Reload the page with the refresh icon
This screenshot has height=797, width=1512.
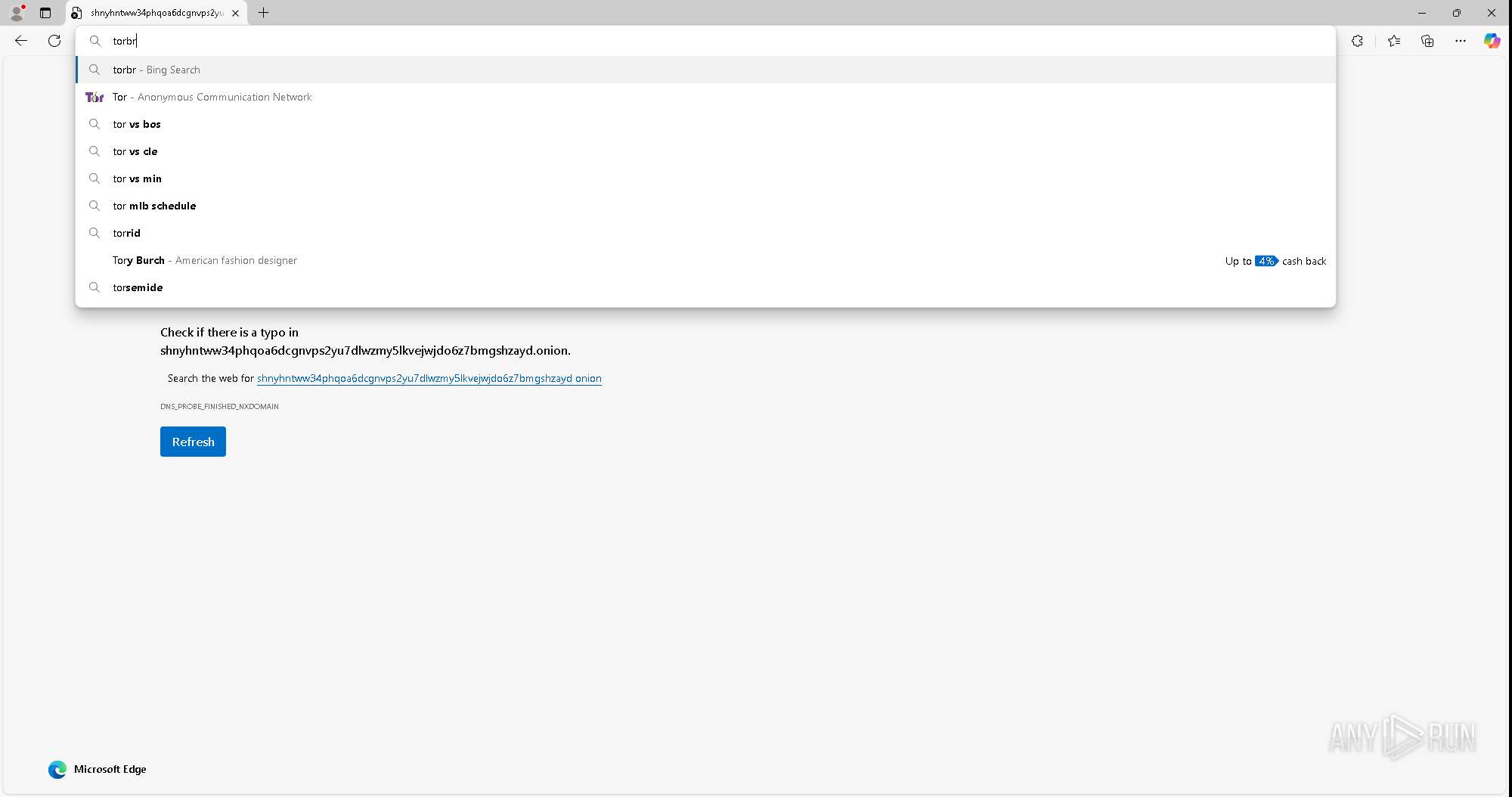(54, 41)
